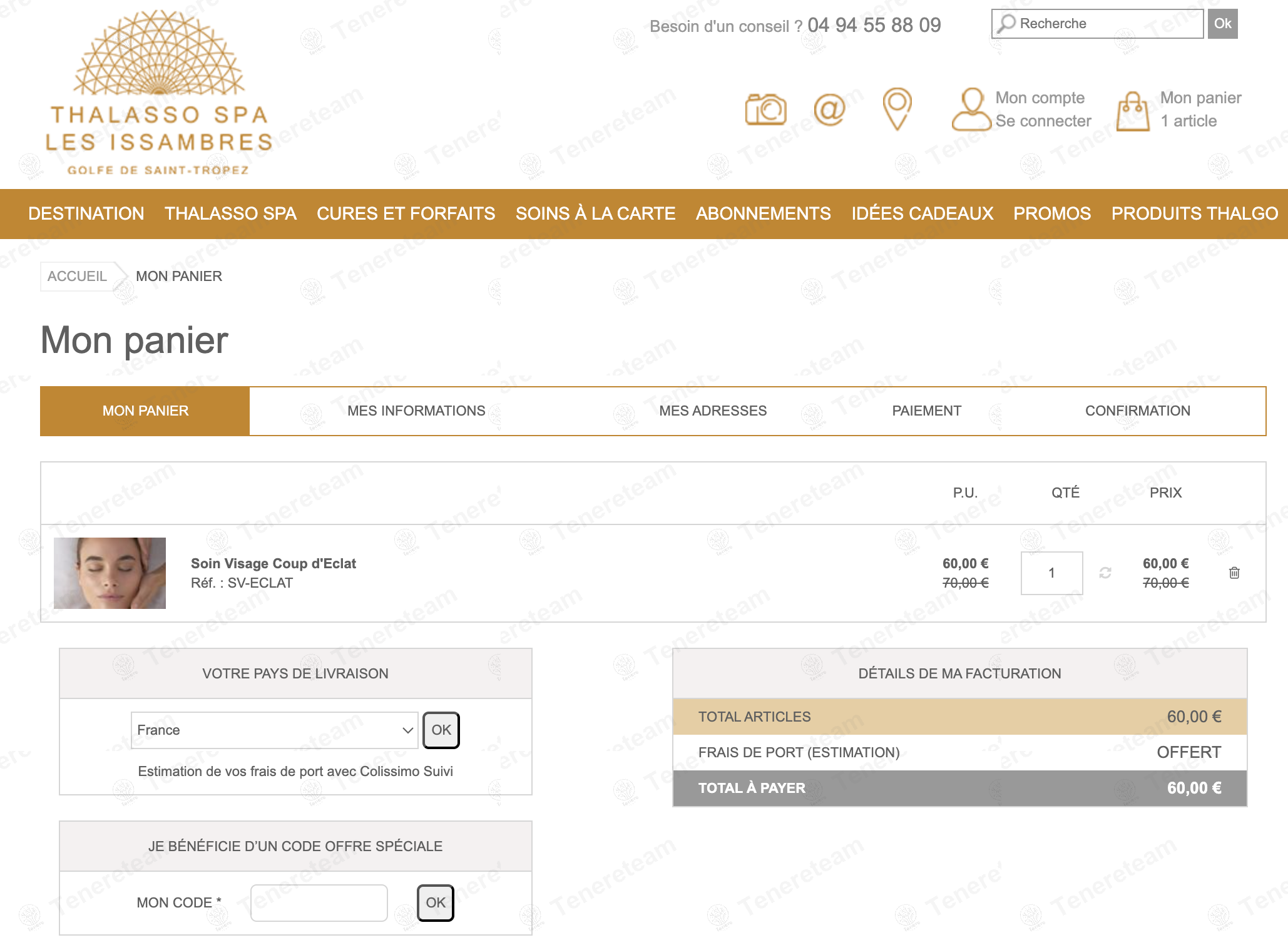1288x940 pixels.
Task: Open CURES ET FORFAITS menu
Action: click(x=406, y=213)
